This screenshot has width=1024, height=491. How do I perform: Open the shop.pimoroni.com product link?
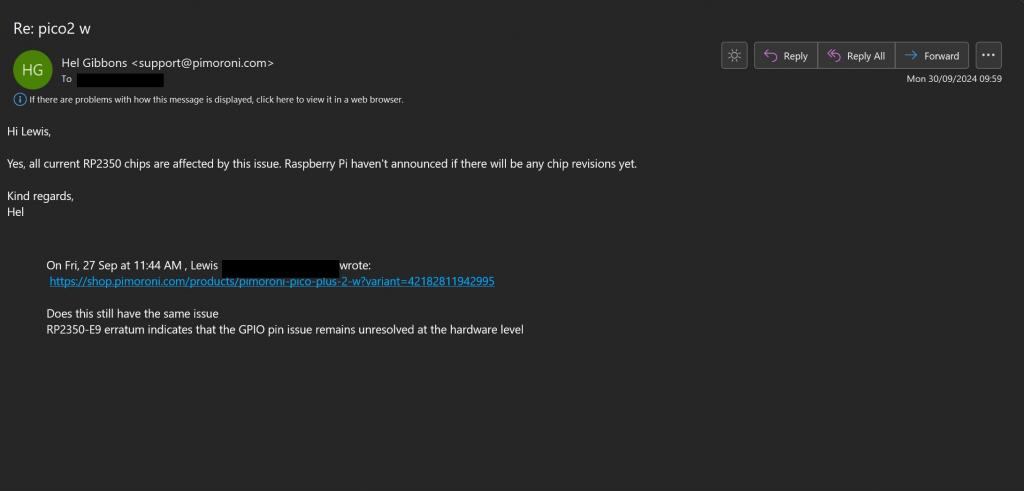coord(272,282)
